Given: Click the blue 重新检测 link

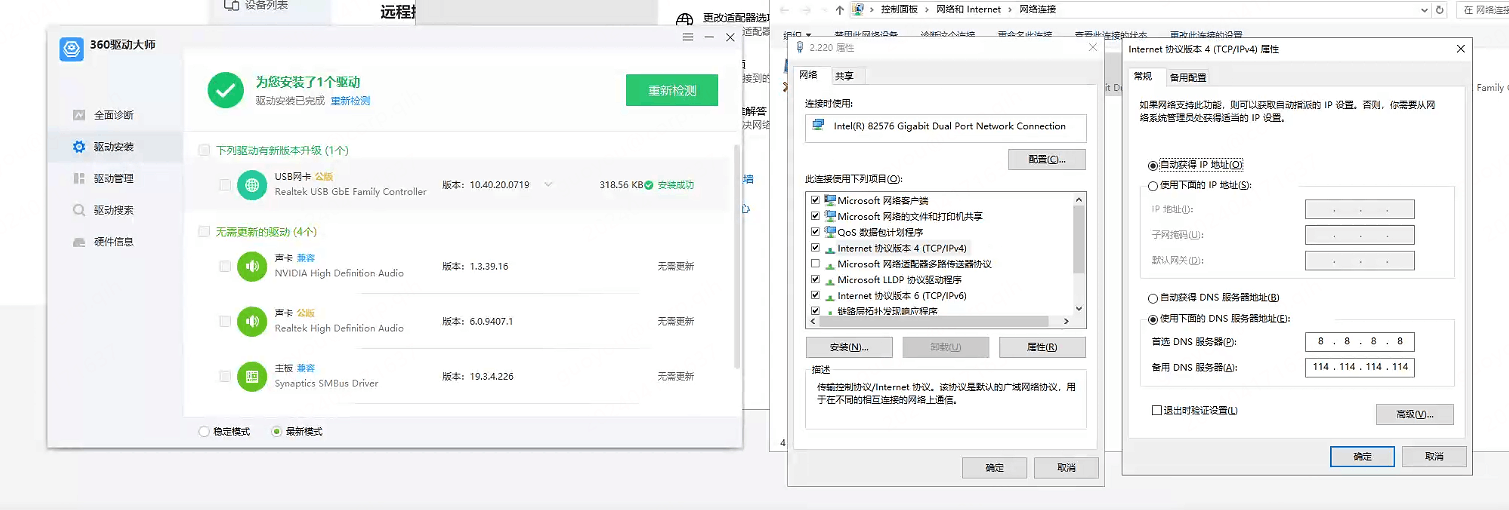Looking at the screenshot, I should pos(351,100).
